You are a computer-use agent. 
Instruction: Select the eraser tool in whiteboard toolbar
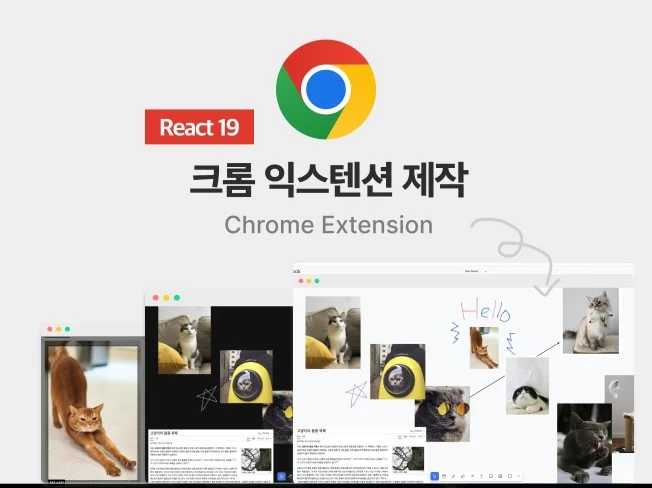[x=463, y=476]
